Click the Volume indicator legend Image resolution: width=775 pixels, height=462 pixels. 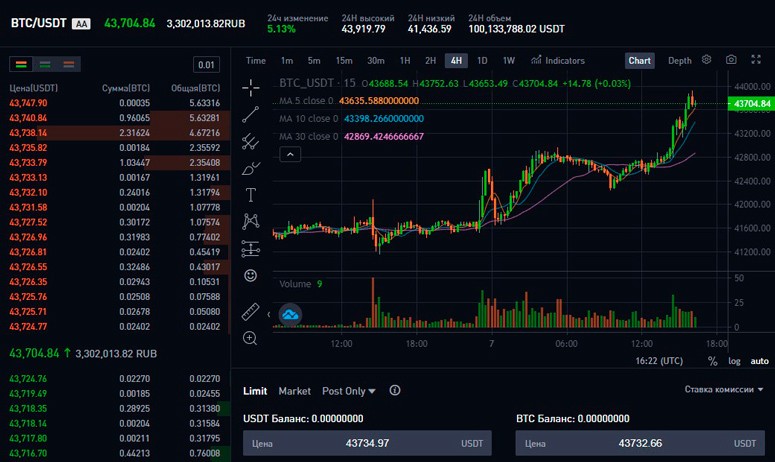click(x=301, y=284)
